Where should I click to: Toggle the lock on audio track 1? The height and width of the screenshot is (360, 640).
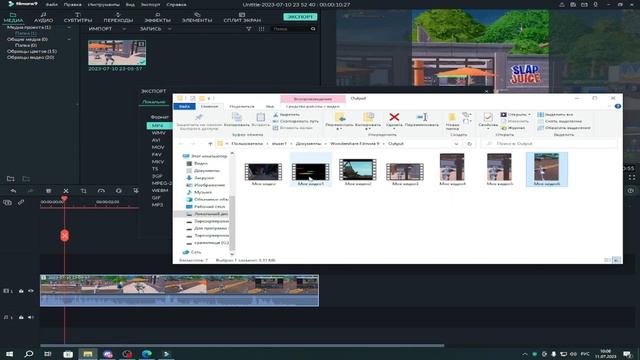(21, 317)
